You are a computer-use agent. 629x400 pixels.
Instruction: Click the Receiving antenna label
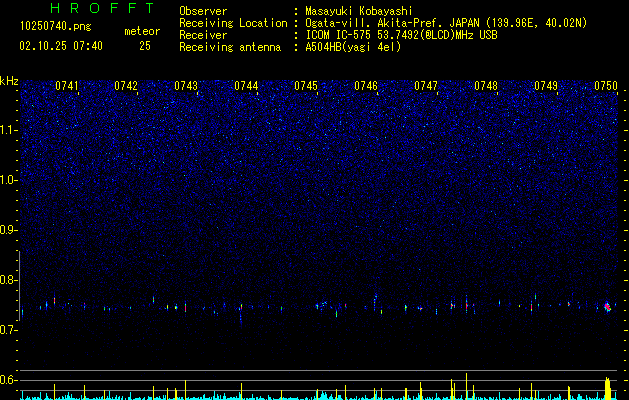click(230, 47)
